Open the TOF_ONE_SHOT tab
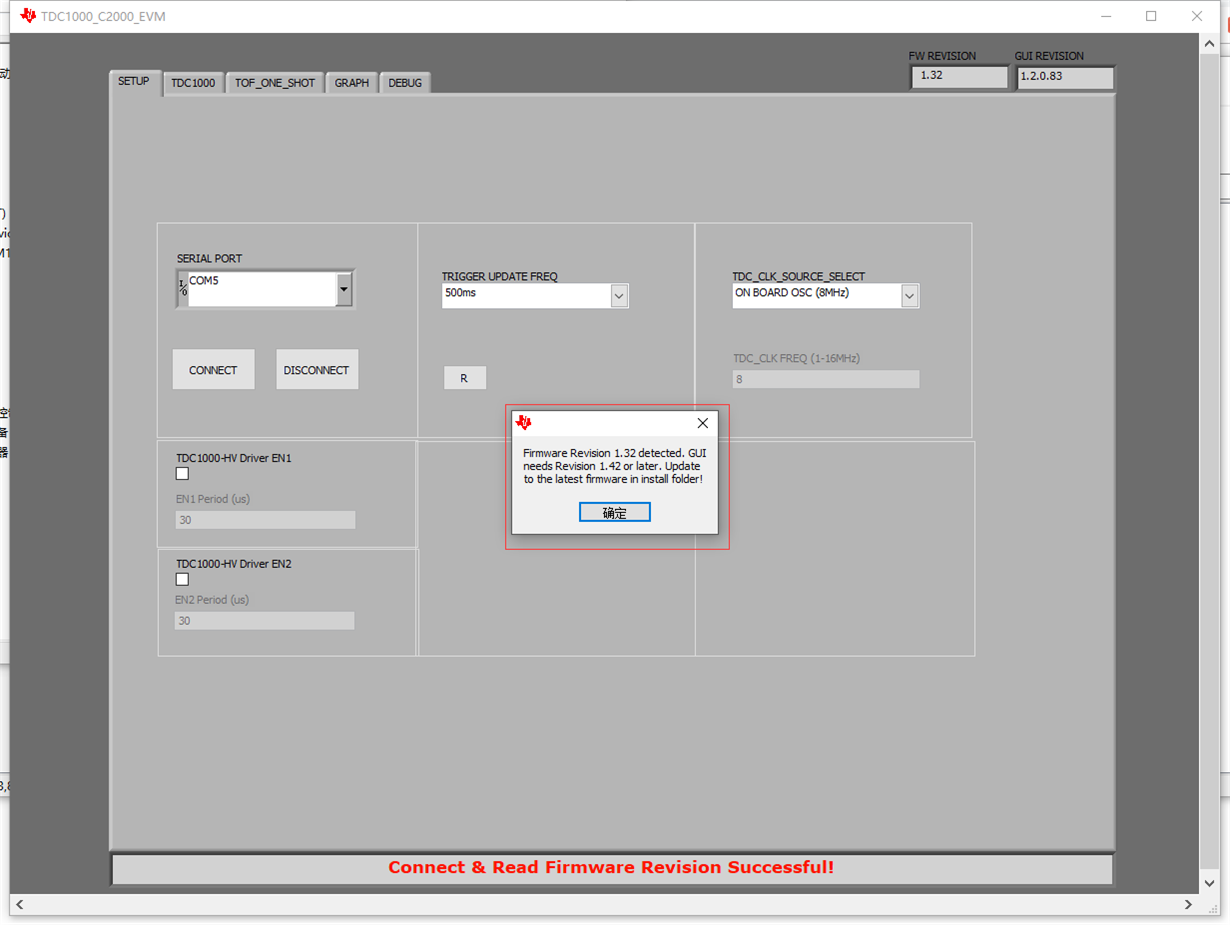1230x925 pixels. [x=275, y=83]
